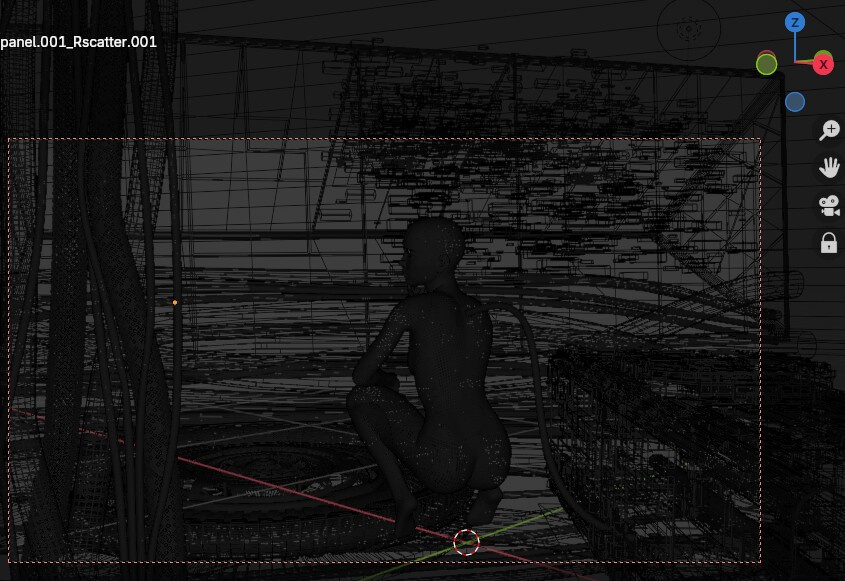
Task: Click the red X axis gizmo handle
Action: (x=823, y=65)
